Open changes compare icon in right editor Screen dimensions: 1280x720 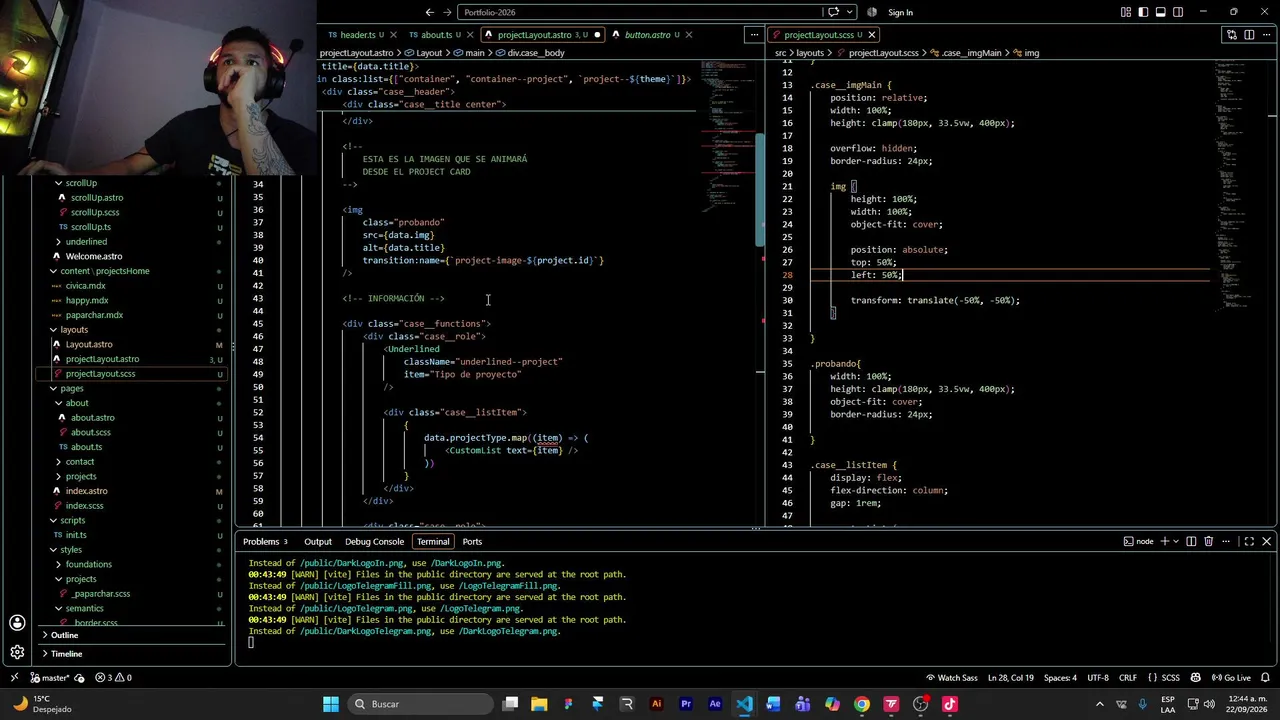coord(1232,35)
